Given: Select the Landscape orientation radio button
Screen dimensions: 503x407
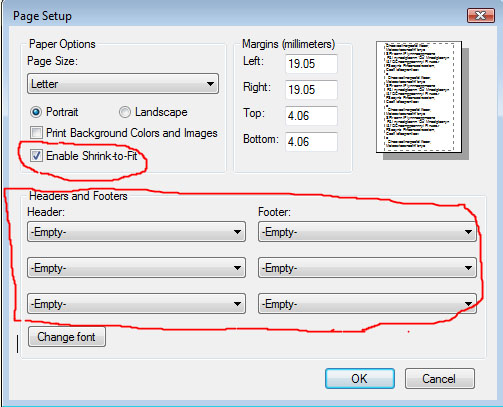Looking at the screenshot, I should tap(125, 112).
